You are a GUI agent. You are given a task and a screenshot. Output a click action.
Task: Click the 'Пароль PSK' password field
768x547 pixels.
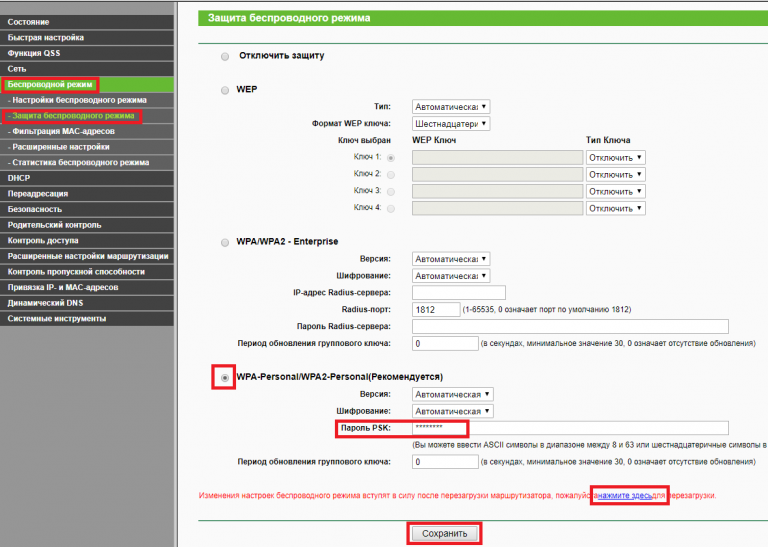tap(568, 428)
